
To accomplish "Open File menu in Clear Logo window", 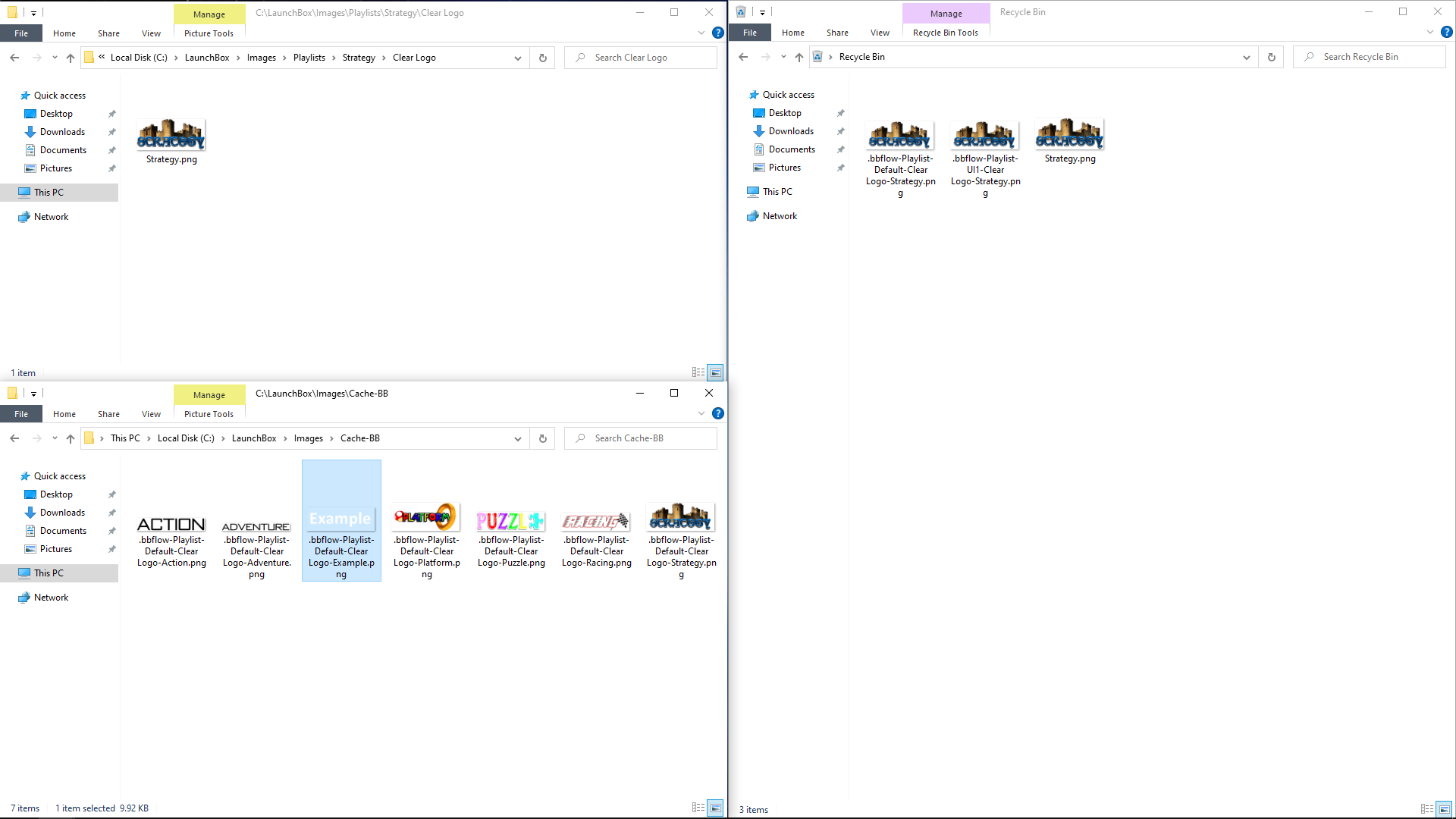I will pyautogui.click(x=21, y=33).
